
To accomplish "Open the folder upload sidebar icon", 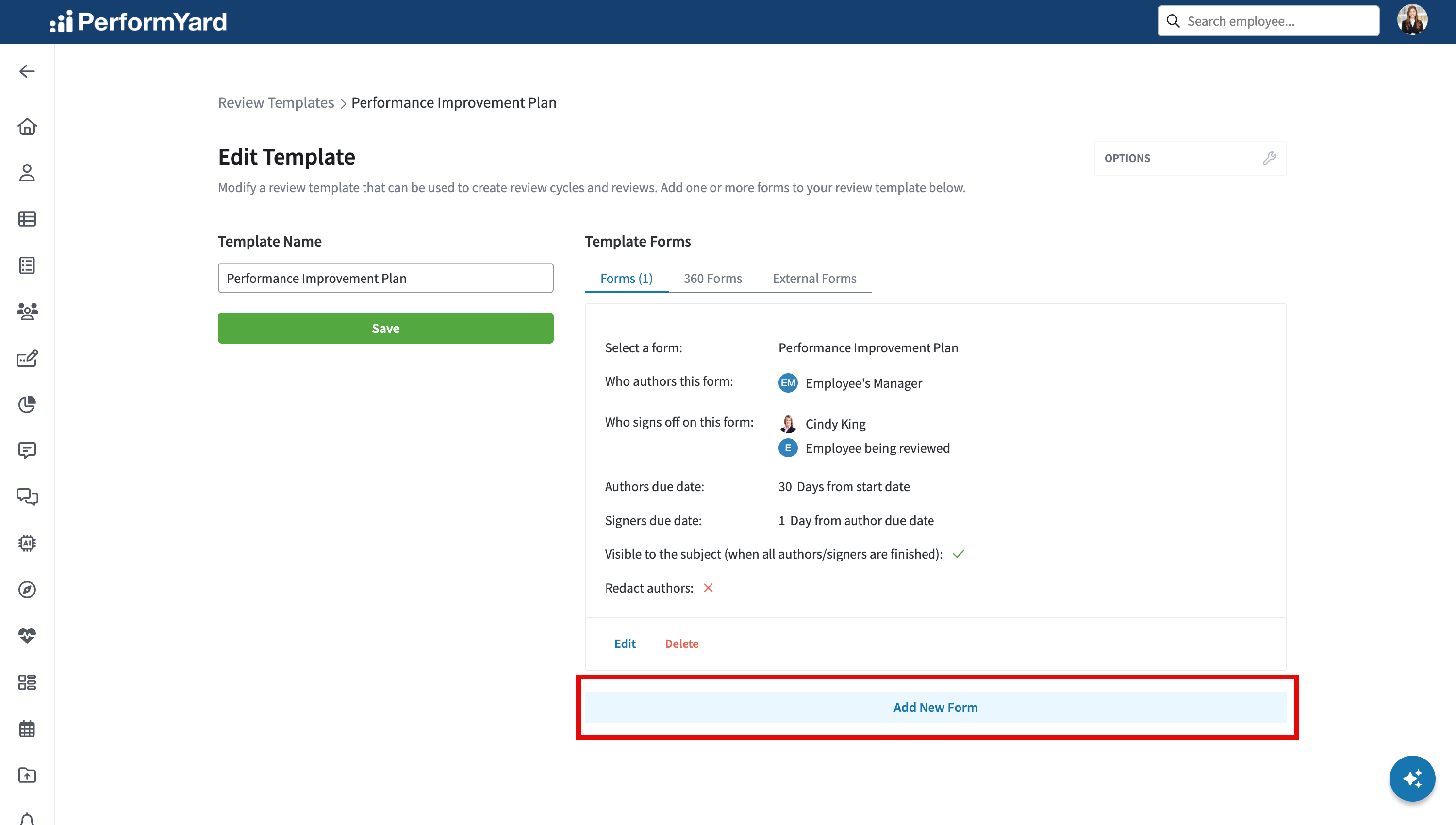I will click(27, 775).
